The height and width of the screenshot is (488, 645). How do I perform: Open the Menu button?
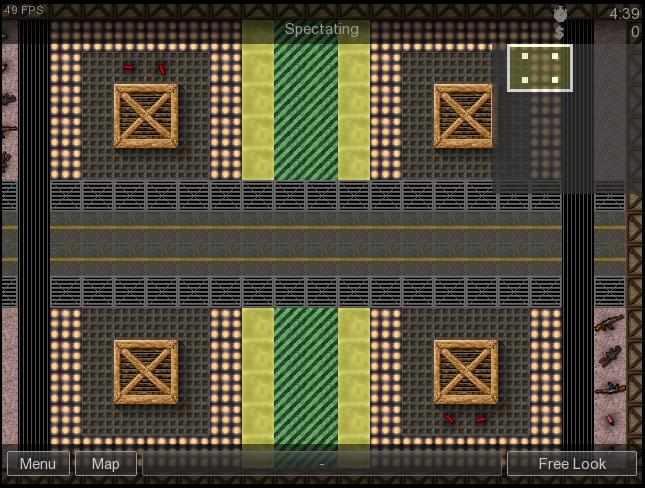[x=38, y=464]
